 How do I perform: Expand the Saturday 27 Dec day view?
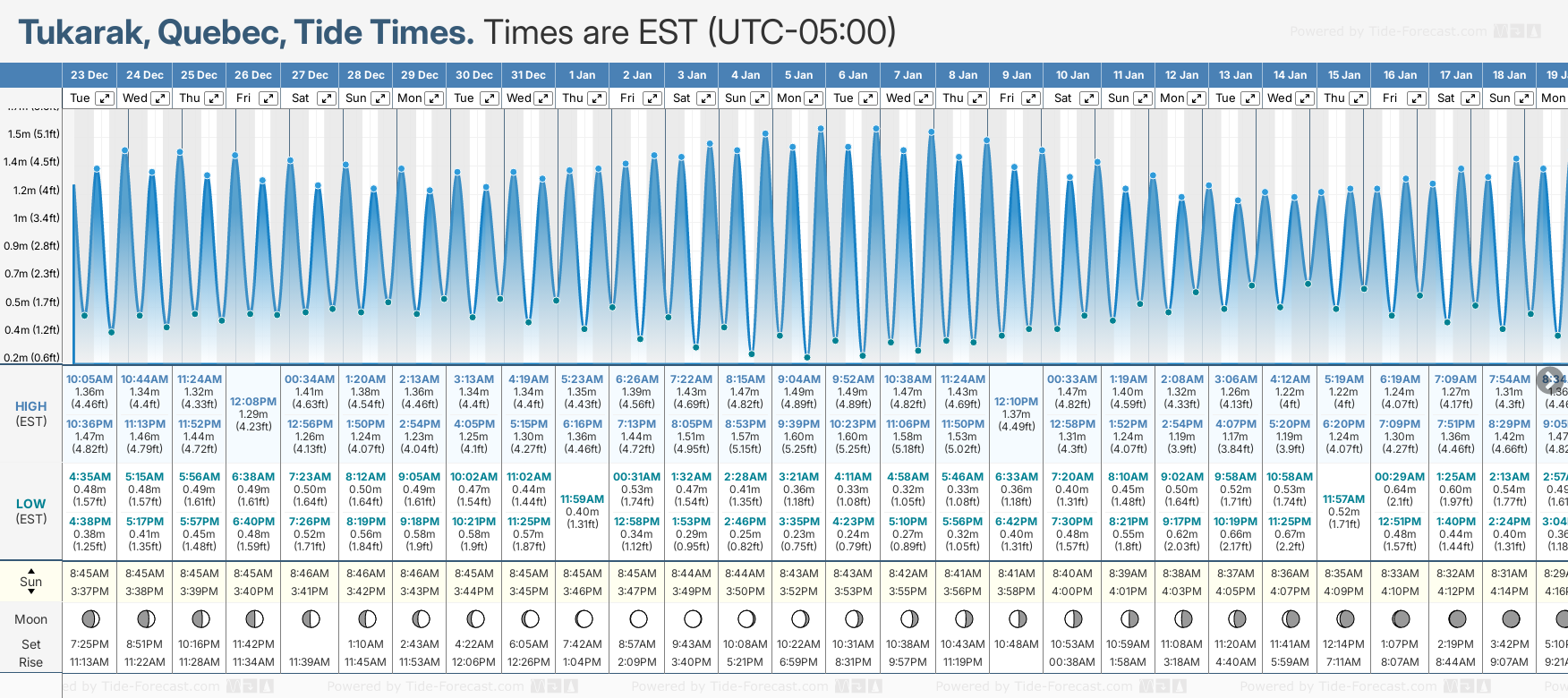pyautogui.click(x=327, y=98)
